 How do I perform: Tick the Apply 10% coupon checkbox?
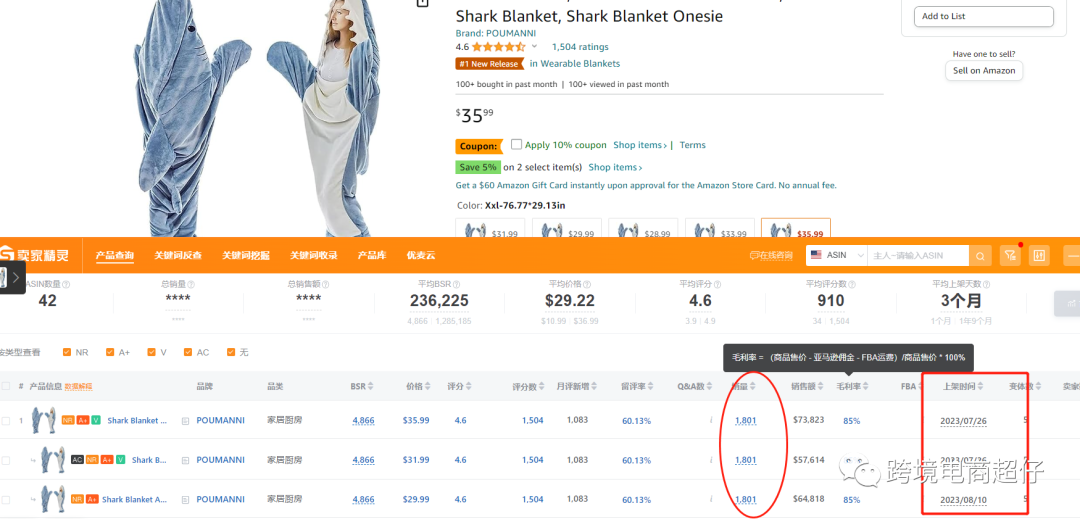tap(516, 144)
